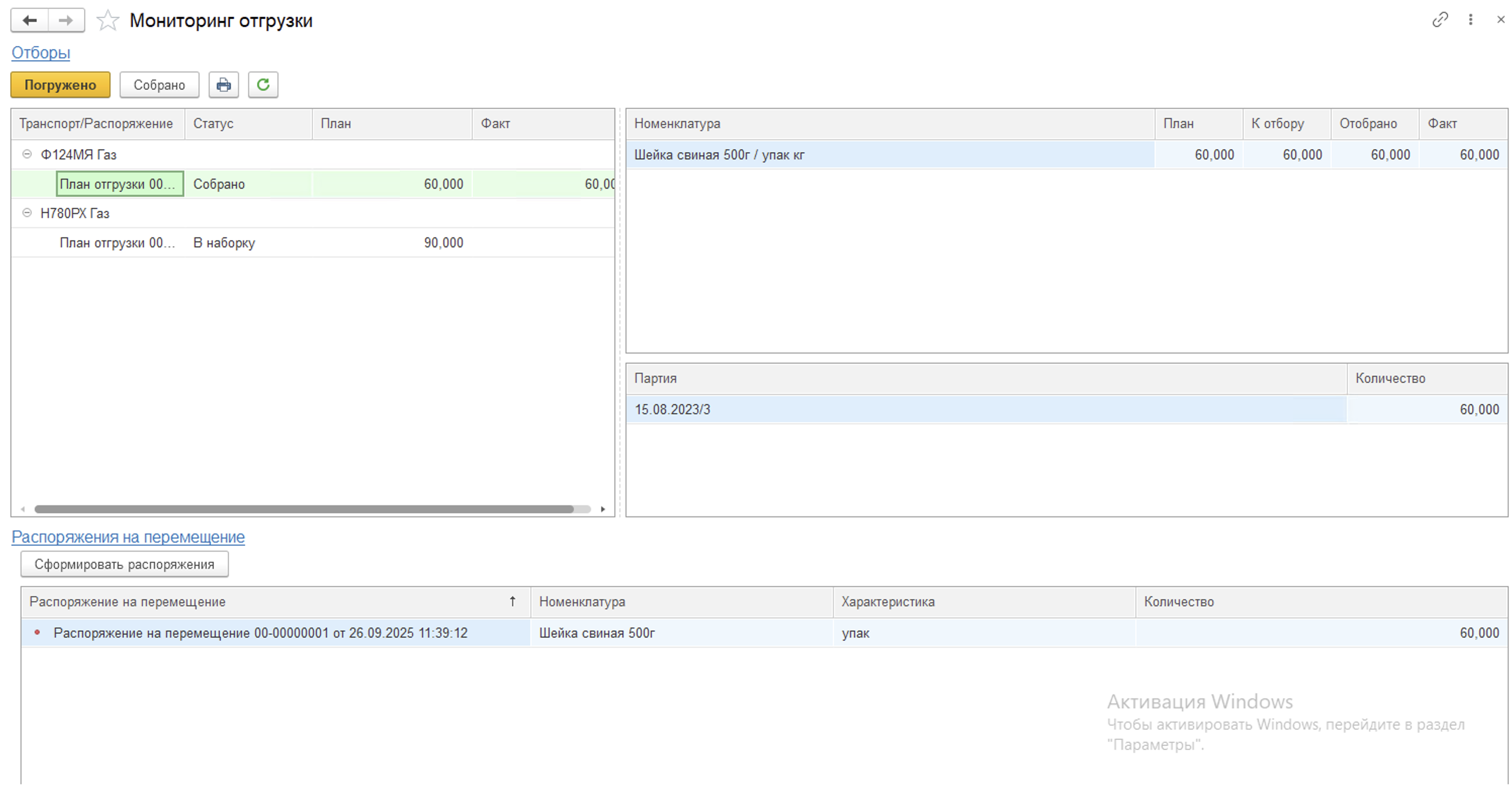Click the green refresh icon
This screenshot has height=787, width=1512.
pos(263,85)
